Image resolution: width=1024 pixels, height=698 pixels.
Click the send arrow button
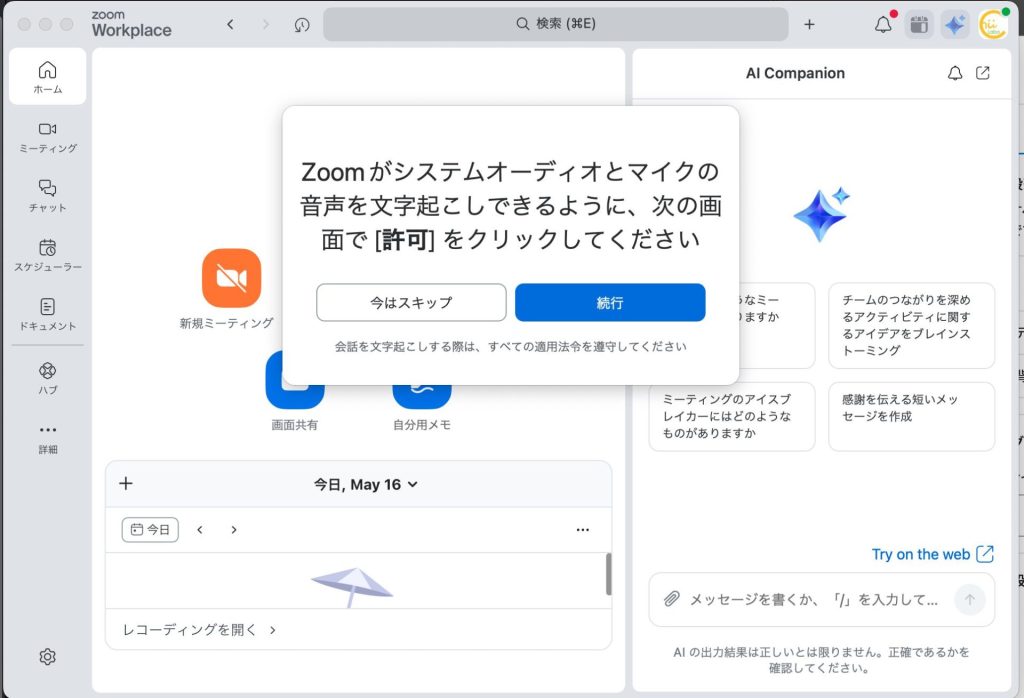970,599
